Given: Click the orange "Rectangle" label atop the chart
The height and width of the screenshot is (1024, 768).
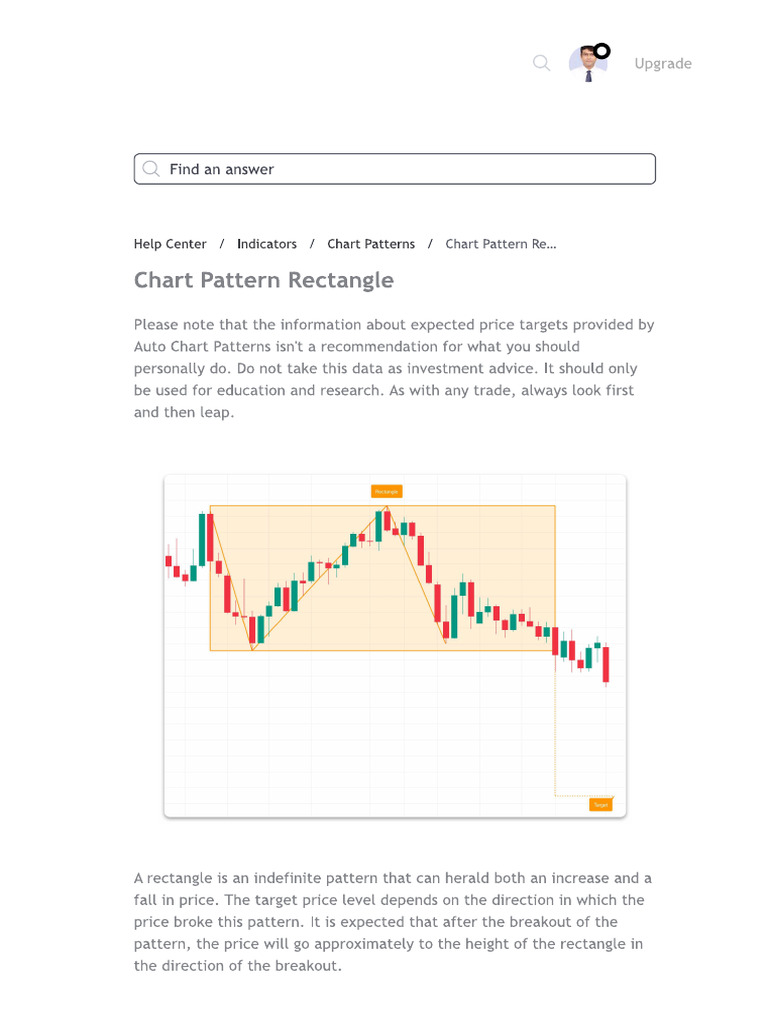Looking at the screenshot, I should point(386,491).
